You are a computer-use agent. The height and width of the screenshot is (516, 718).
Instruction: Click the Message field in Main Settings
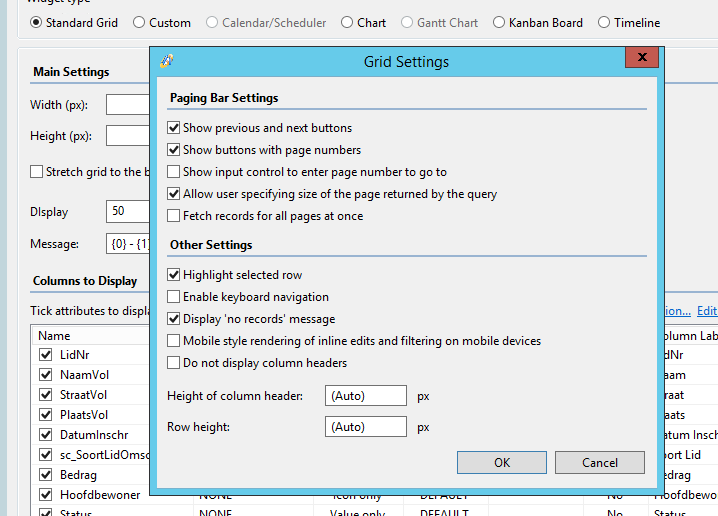pyautogui.click(x=128, y=244)
